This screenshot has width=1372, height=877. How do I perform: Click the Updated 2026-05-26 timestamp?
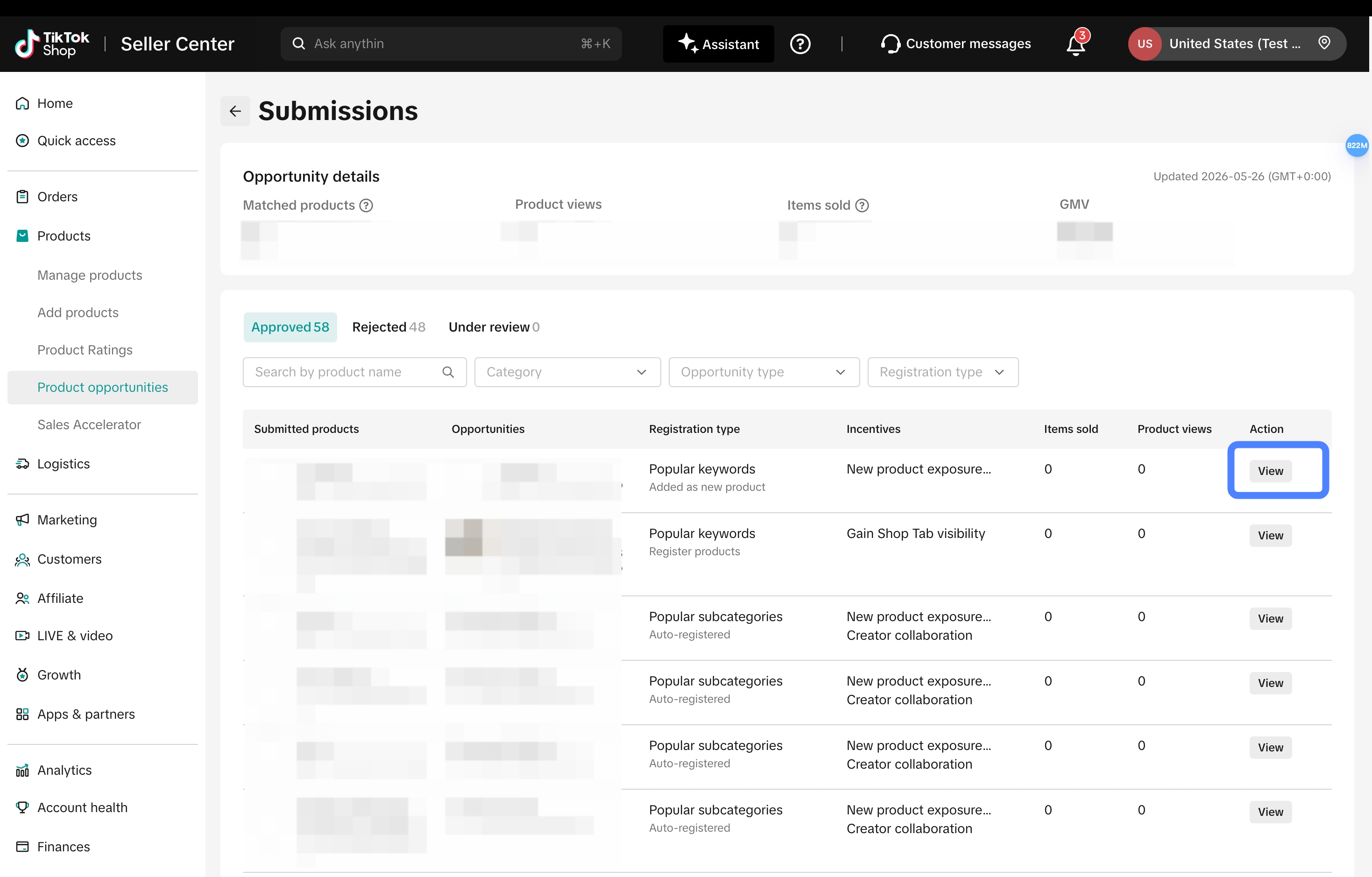[1242, 177]
